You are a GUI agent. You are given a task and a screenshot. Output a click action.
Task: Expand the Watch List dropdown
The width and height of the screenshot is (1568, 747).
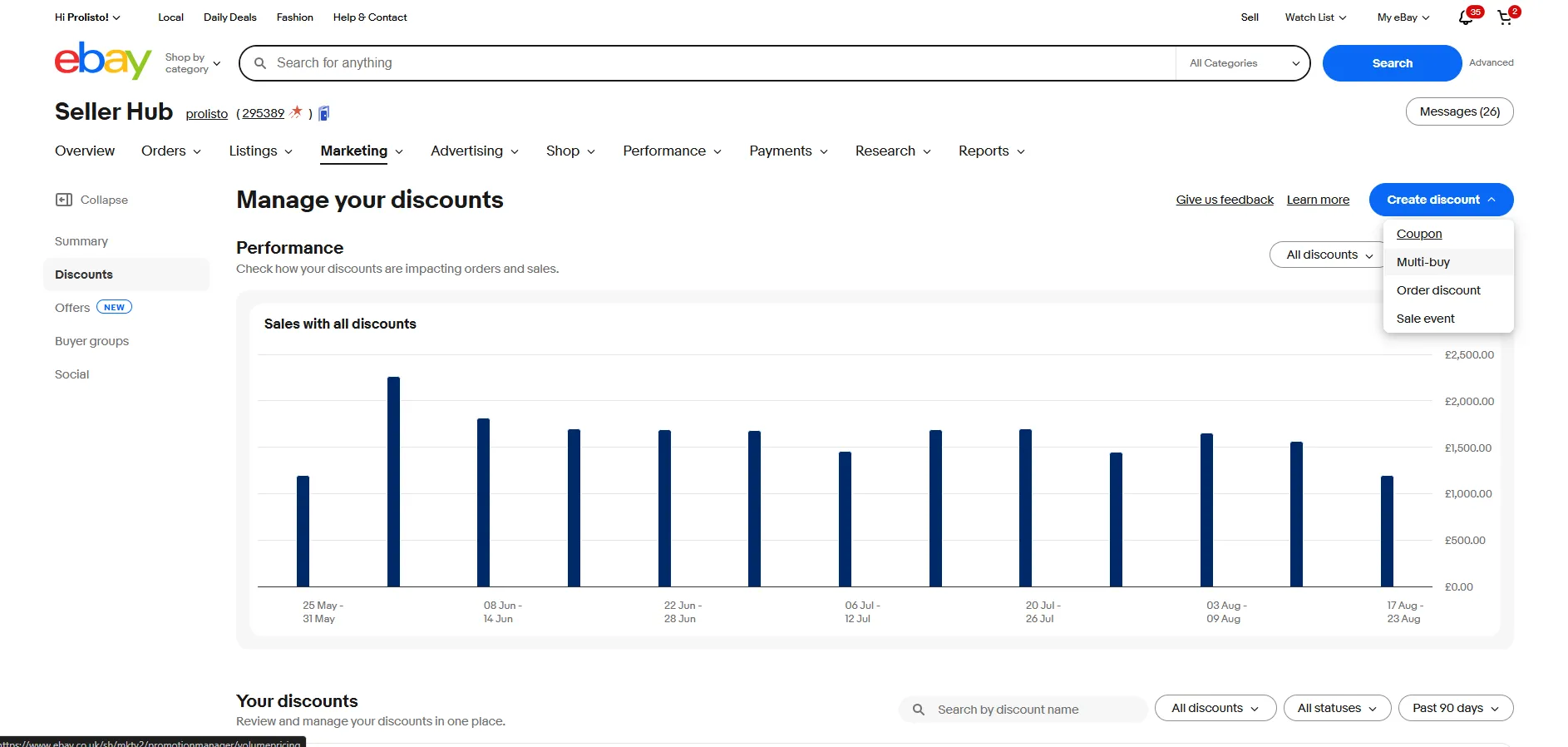[x=1315, y=17]
